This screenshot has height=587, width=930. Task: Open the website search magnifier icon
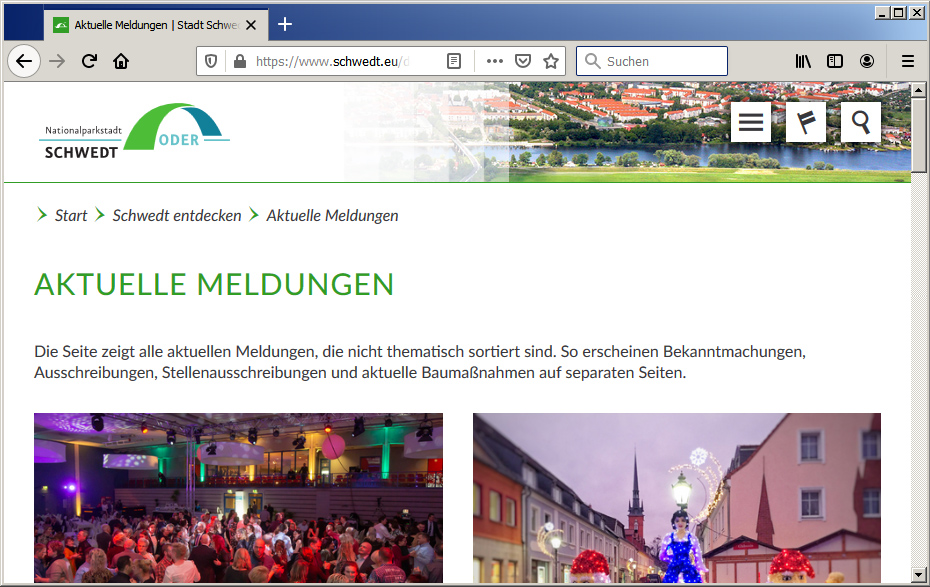click(x=861, y=122)
